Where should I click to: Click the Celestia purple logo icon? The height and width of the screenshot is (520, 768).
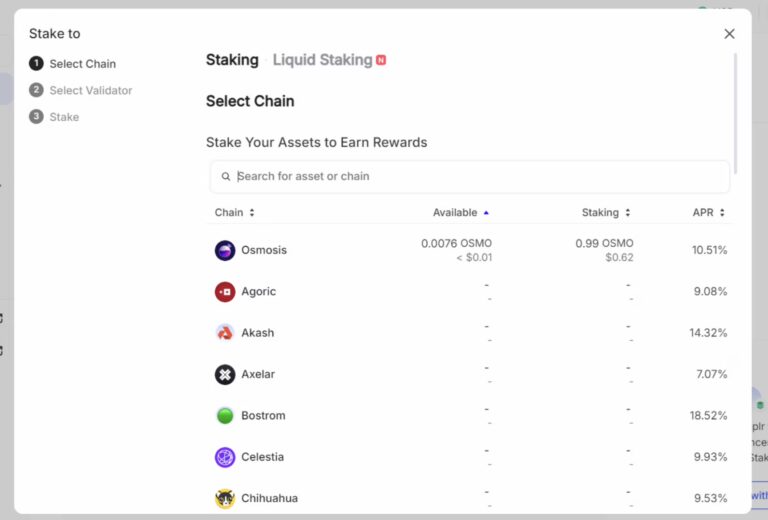[225, 457]
